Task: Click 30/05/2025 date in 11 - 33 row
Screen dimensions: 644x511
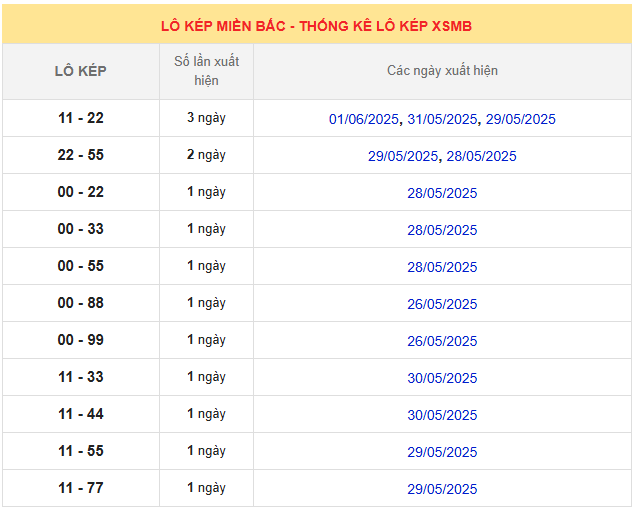Action: pos(442,378)
